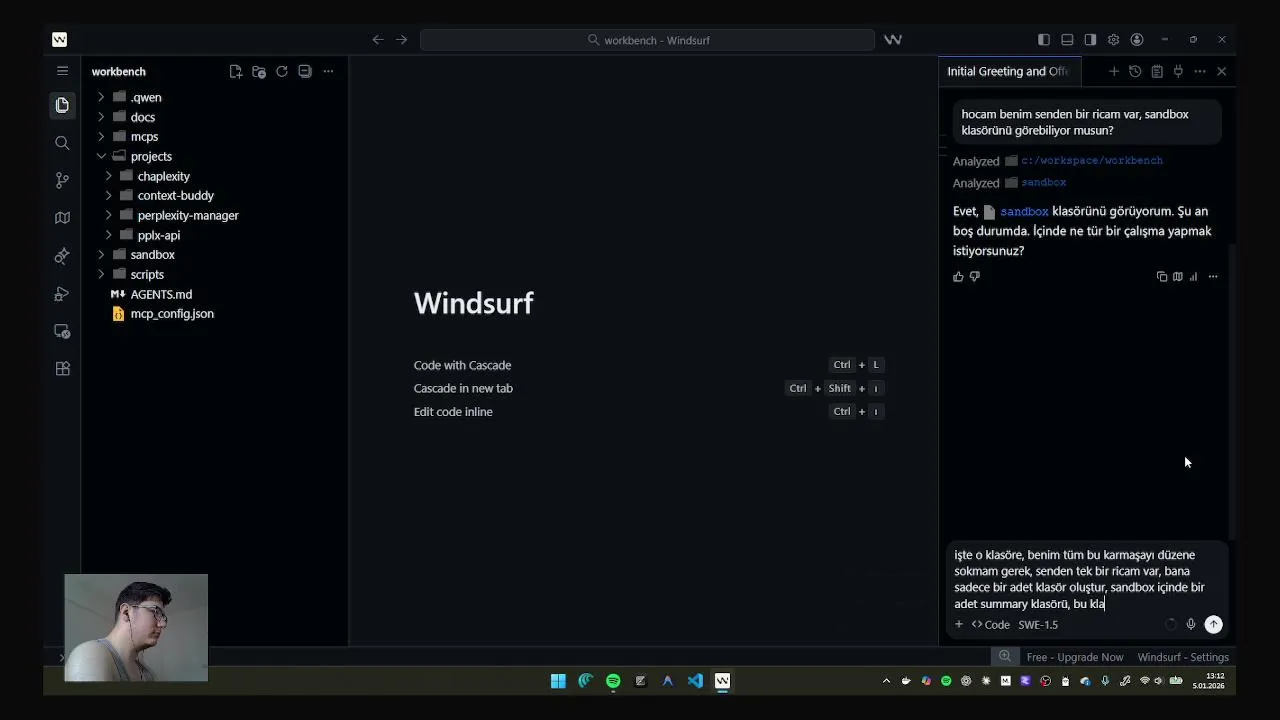
Task: Click the bar chart icon under response
Action: (x=1193, y=277)
